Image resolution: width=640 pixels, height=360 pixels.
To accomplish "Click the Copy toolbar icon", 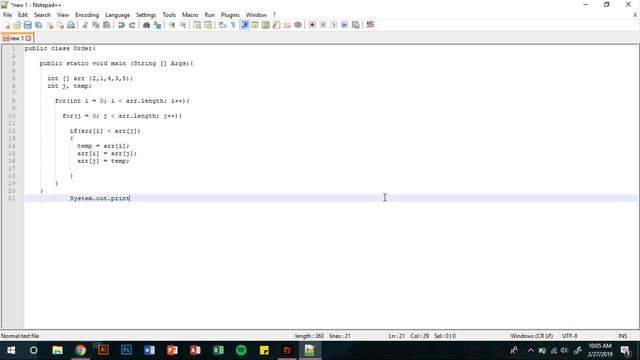I will point(96,25).
